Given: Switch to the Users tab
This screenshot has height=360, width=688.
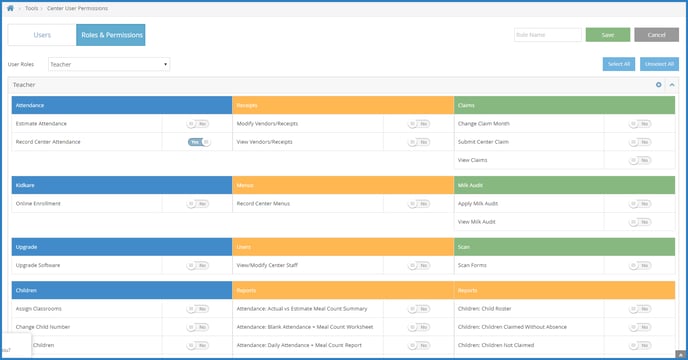Looking at the screenshot, I should pos(42,35).
